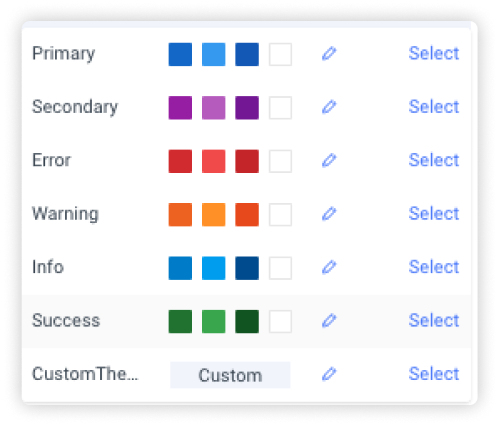Click Select on the Success row
The image size is (497, 425).
point(434,320)
